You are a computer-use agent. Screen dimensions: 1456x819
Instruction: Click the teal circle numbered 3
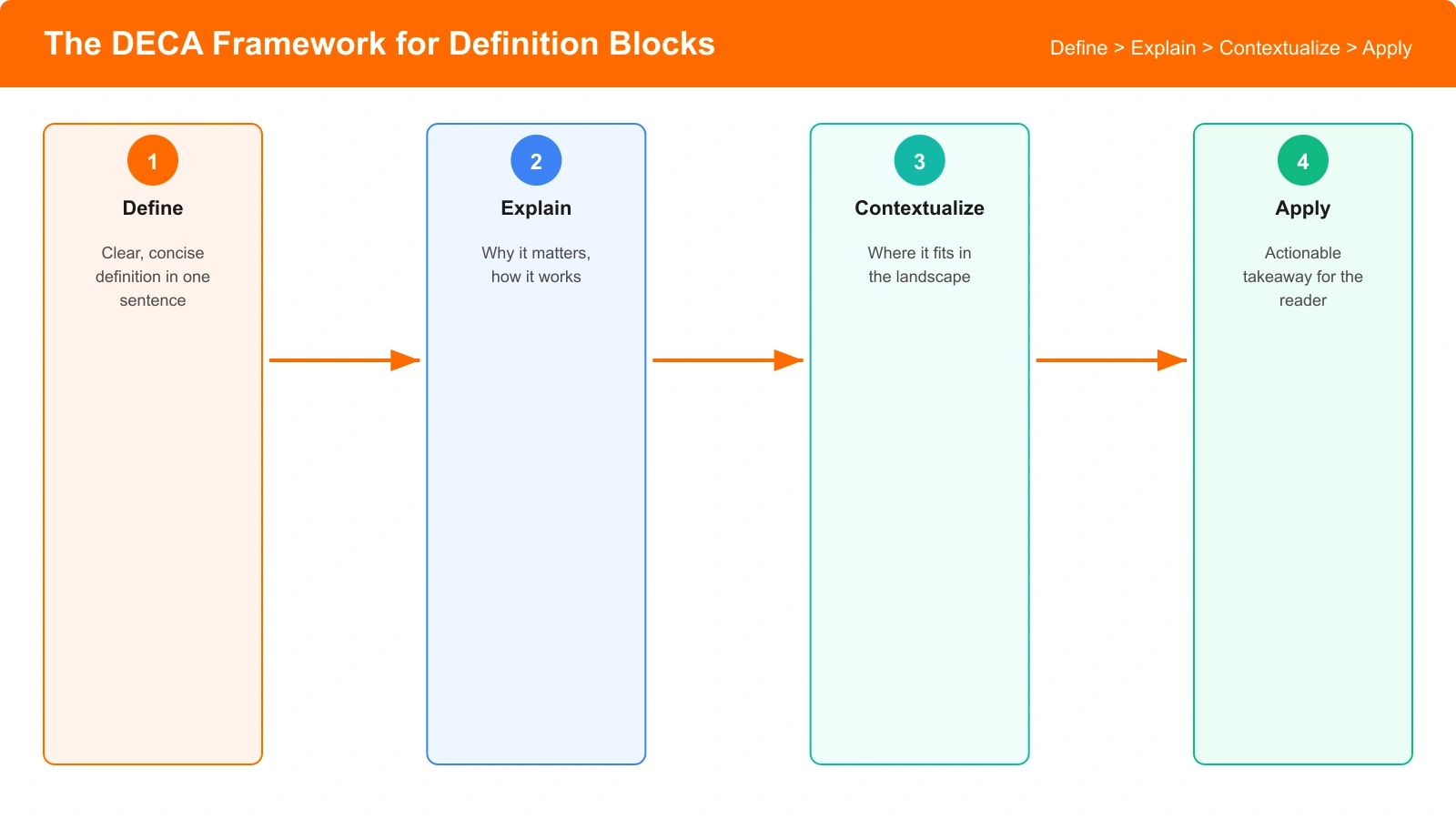pyautogui.click(x=919, y=159)
